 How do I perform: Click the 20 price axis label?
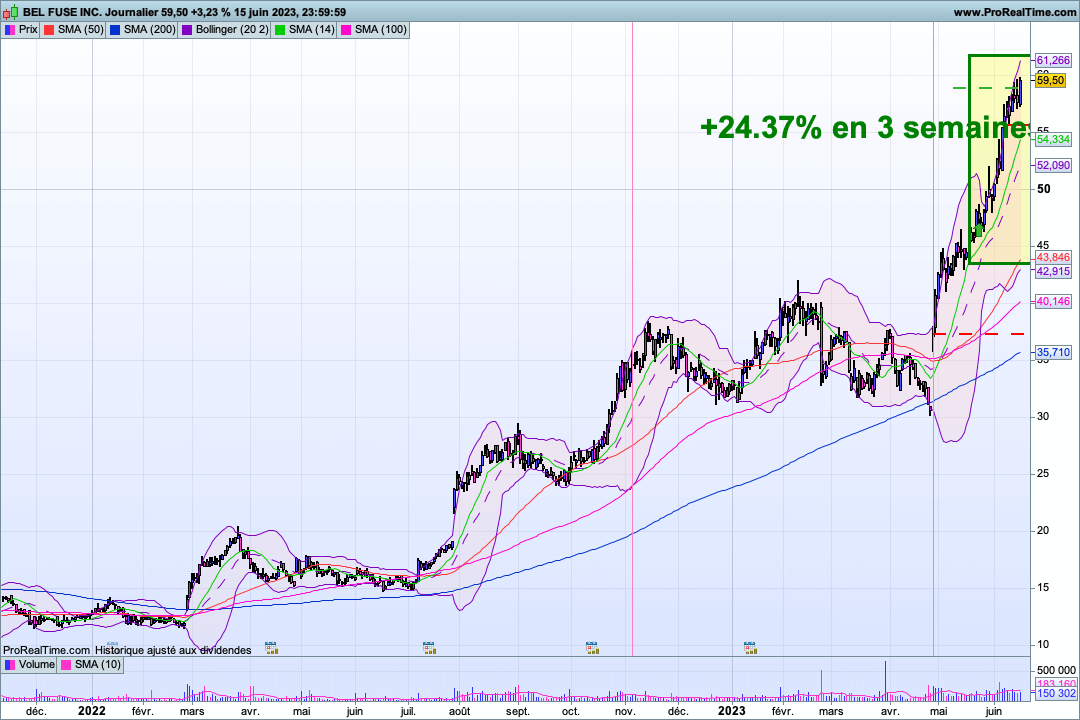point(1043,531)
